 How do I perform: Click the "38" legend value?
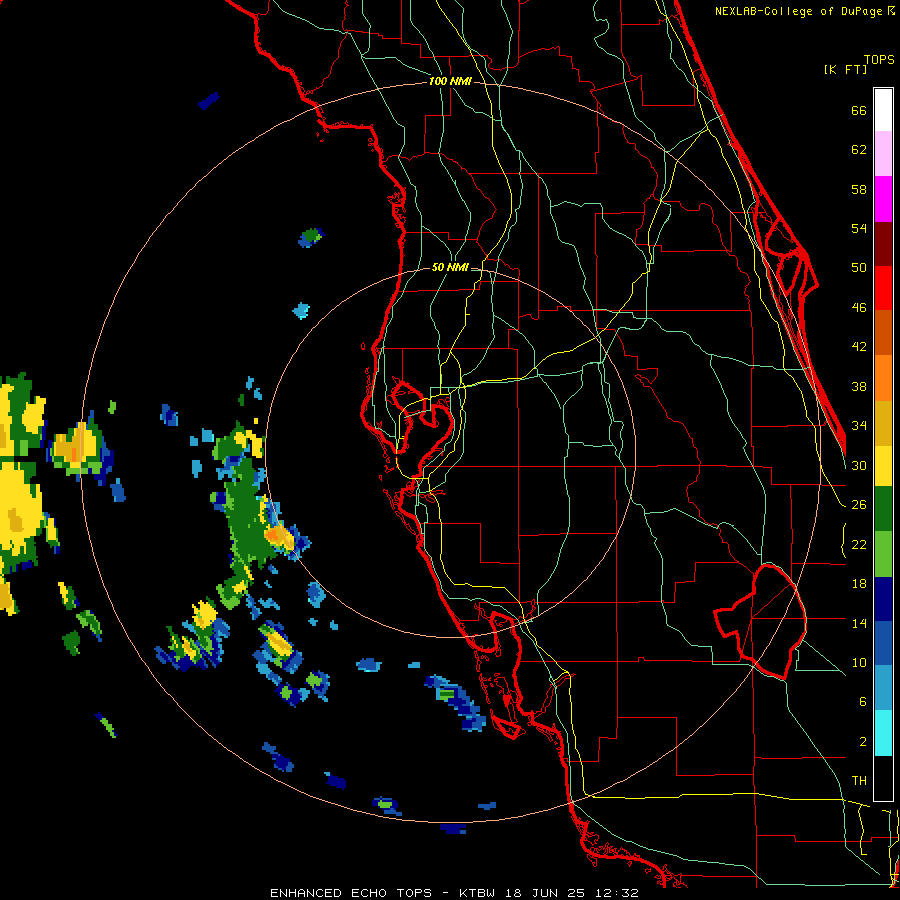click(859, 386)
